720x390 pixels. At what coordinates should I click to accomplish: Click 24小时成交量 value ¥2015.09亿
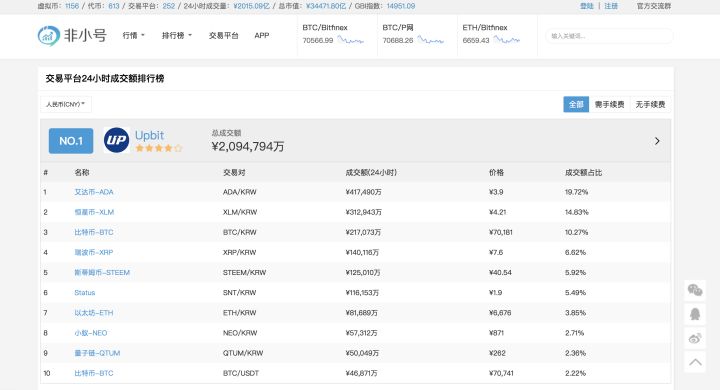251,6
